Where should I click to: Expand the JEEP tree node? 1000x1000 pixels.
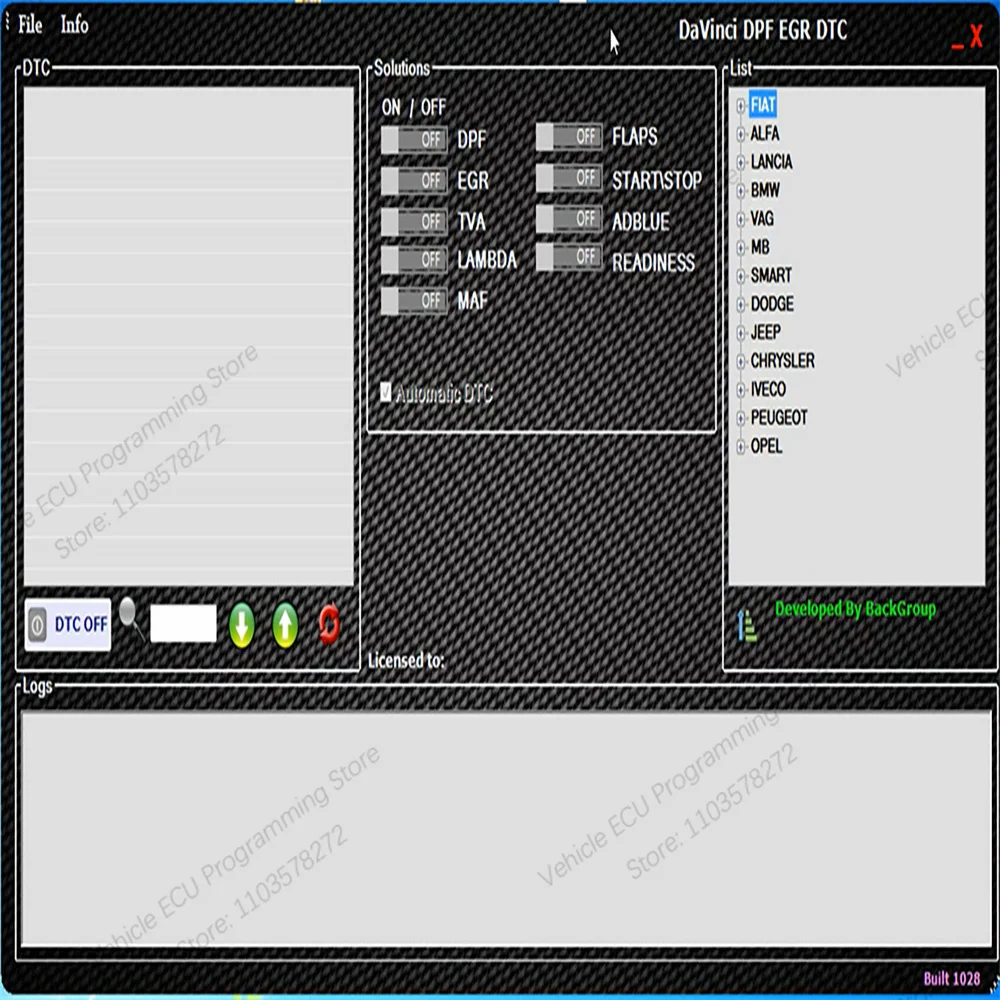[740, 332]
